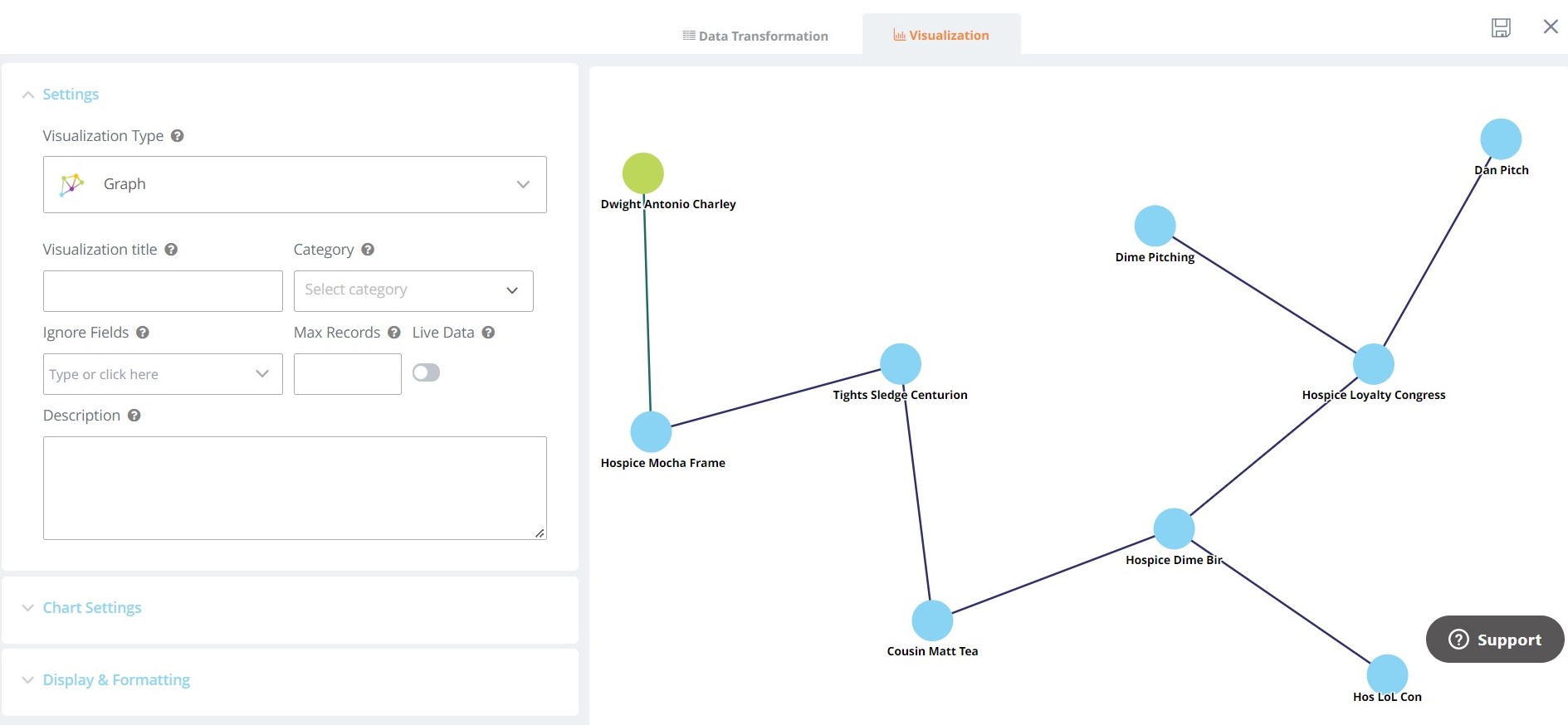This screenshot has width=1568, height=725.
Task: Click help icon next to Ignore Fields
Action: tap(143, 333)
